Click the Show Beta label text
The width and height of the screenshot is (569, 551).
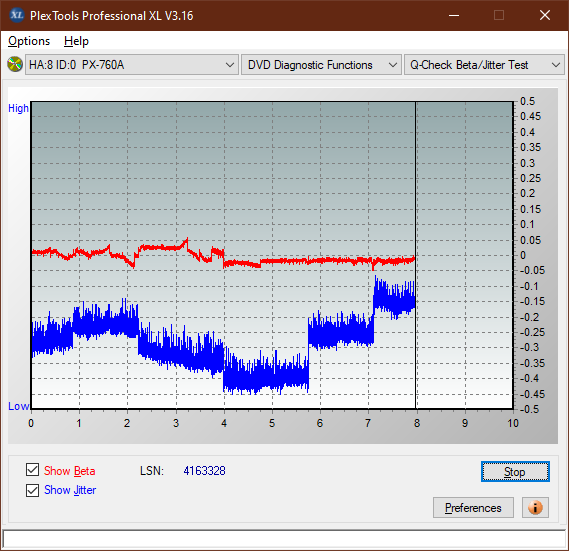(70, 471)
